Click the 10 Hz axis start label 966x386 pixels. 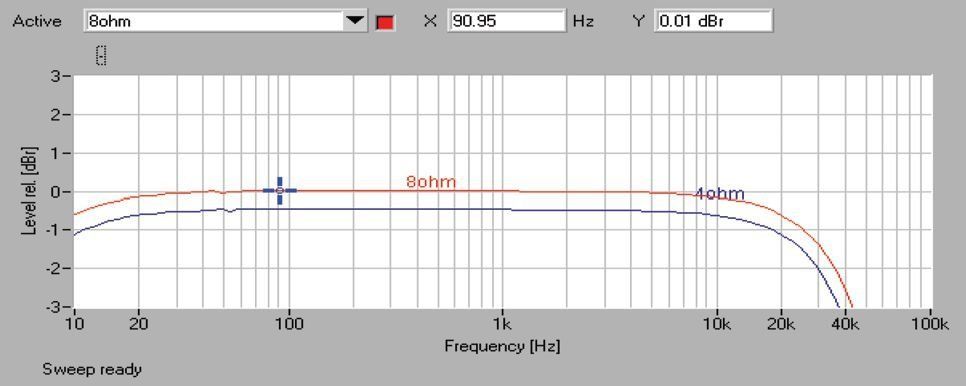74,323
